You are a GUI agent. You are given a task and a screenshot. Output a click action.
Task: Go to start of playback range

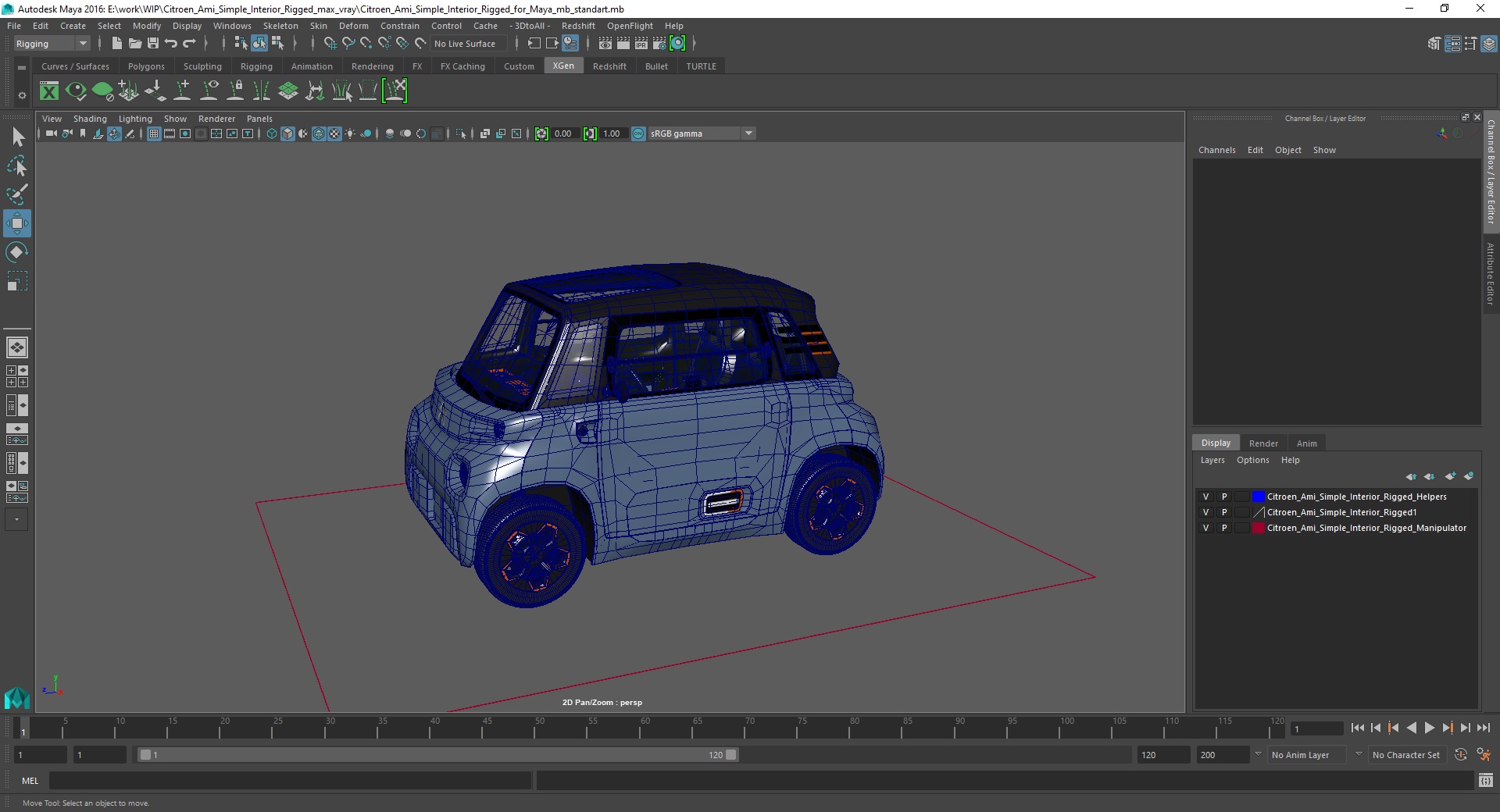click(1357, 728)
